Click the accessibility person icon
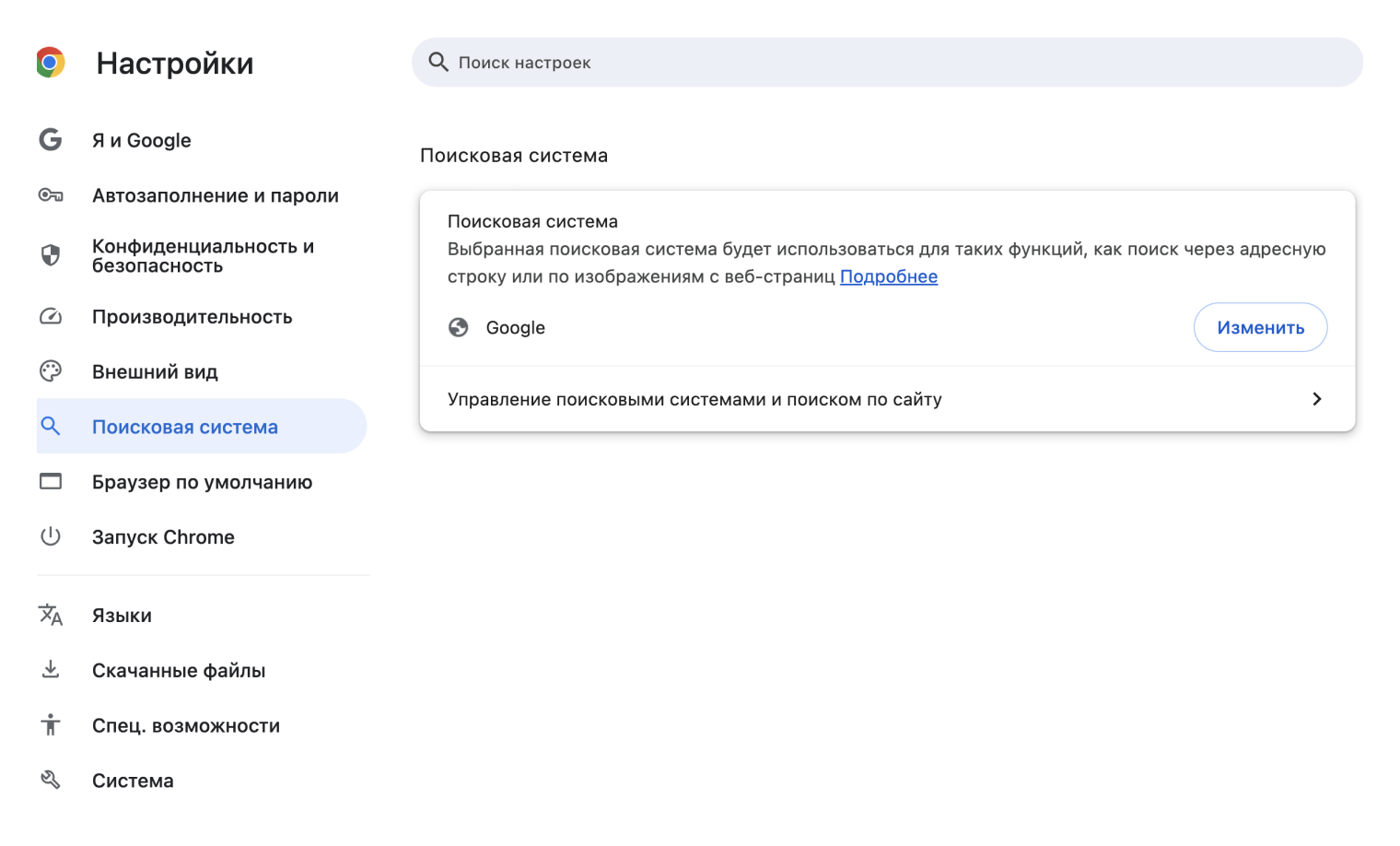The height and width of the screenshot is (846, 1400). pos(51,725)
